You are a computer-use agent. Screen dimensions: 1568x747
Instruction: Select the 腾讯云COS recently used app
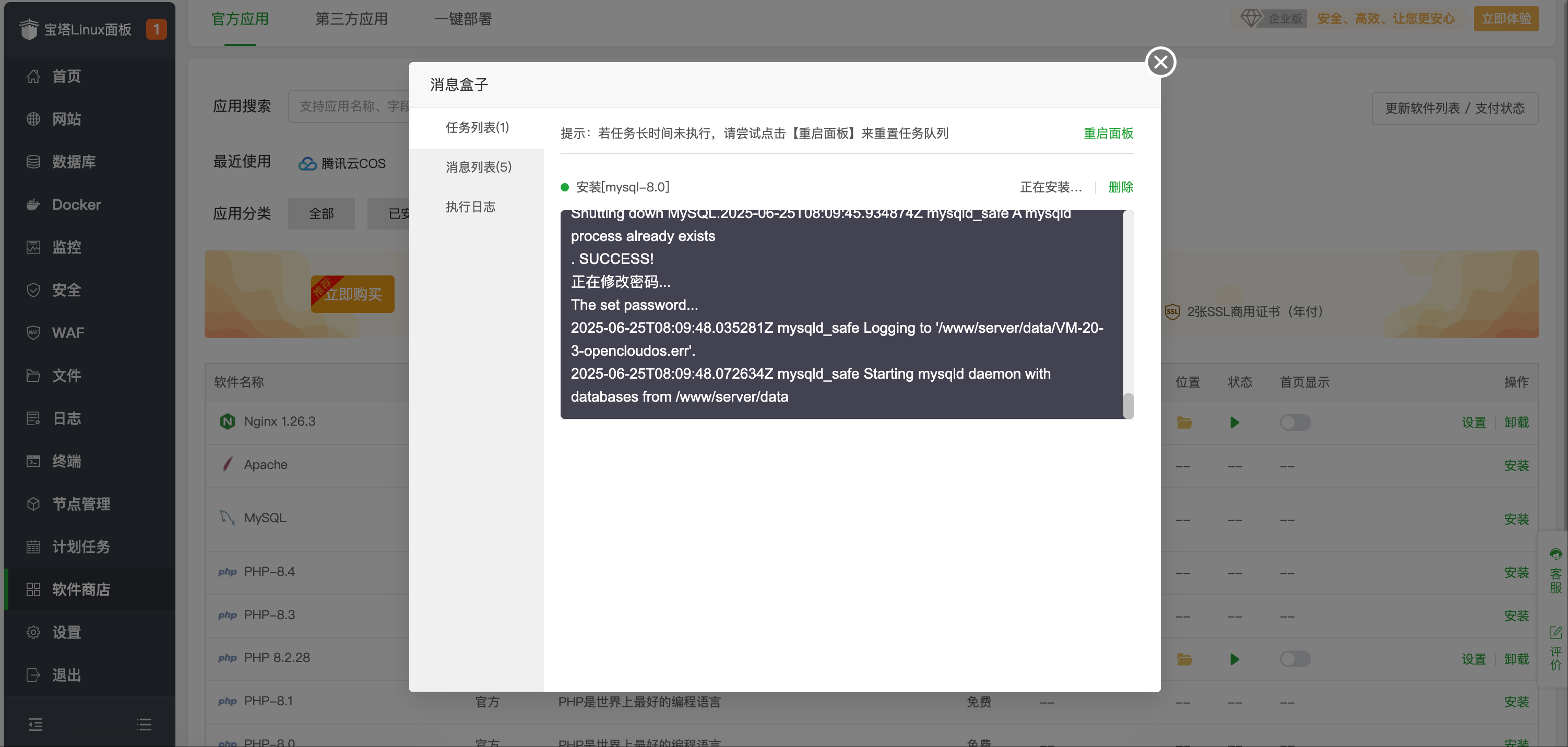[x=343, y=163]
